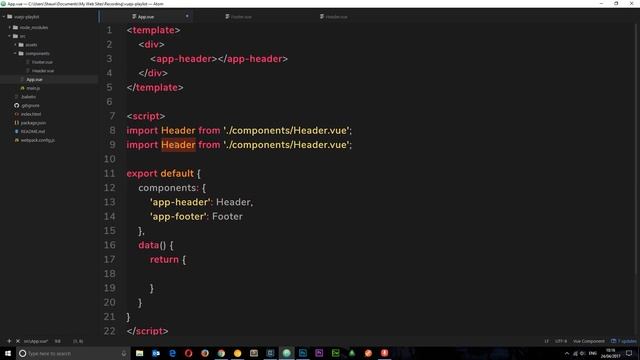The height and width of the screenshot is (360, 640).
Task: Select App.vue in the file tree
Action: 34,79
